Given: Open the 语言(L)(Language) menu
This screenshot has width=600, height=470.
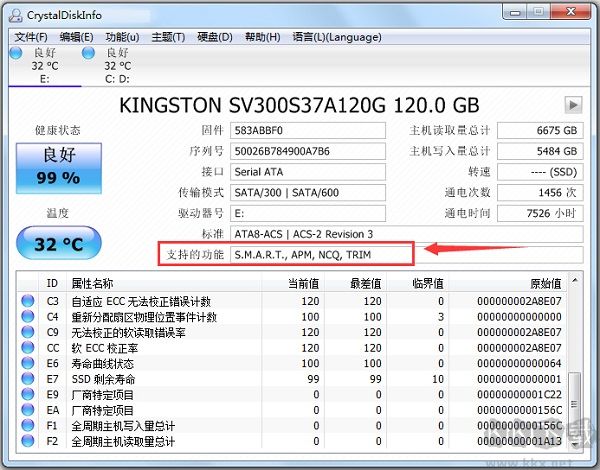Looking at the screenshot, I should (337, 37).
